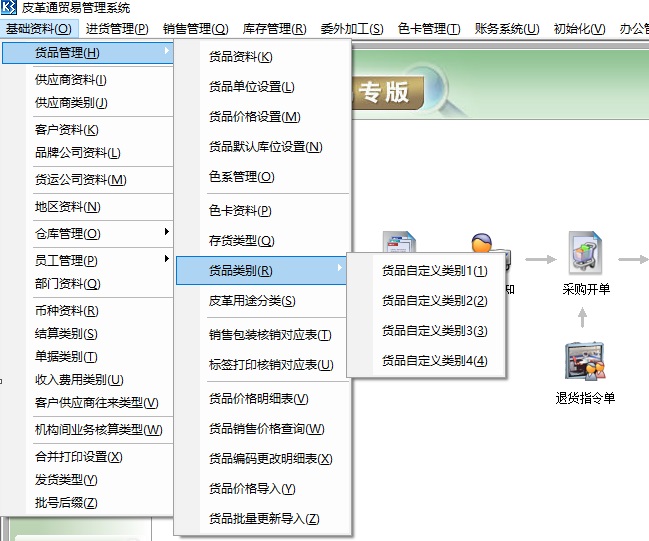Screen dimensions: 649x541
Task: Expand the 货品类别(R) submenu arrow
Action: click(x=339, y=268)
